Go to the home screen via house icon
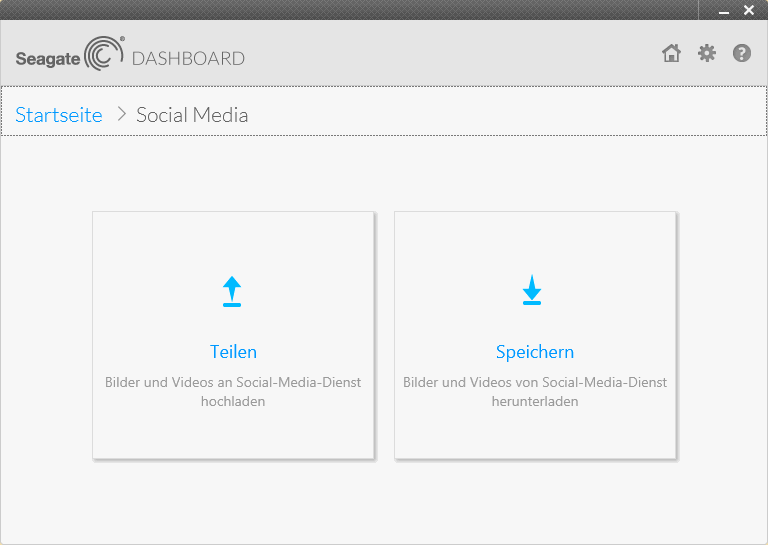Viewport: 768px width, 545px height. (671, 53)
